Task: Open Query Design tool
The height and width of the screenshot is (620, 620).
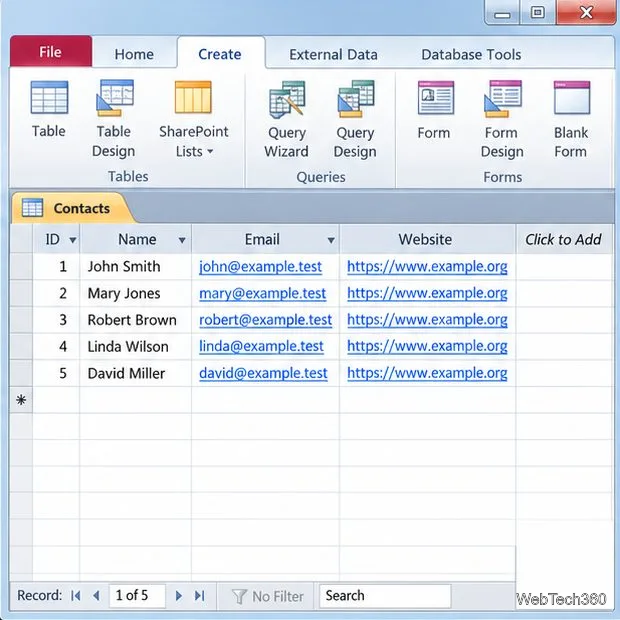Action: click(x=355, y=119)
